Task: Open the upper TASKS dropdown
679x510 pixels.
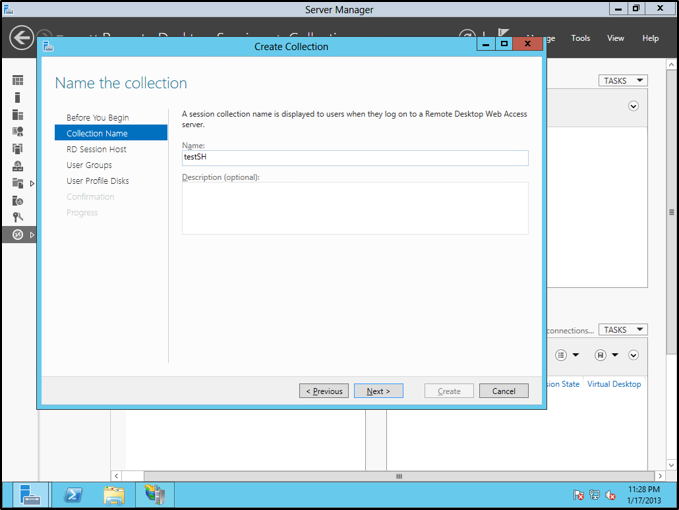Action: [x=623, y=80]
